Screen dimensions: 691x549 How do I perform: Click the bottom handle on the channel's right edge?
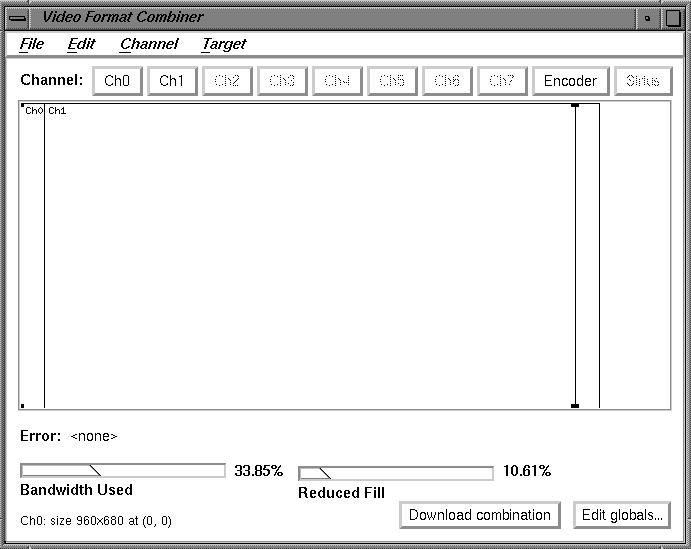[x=575, y=406]
